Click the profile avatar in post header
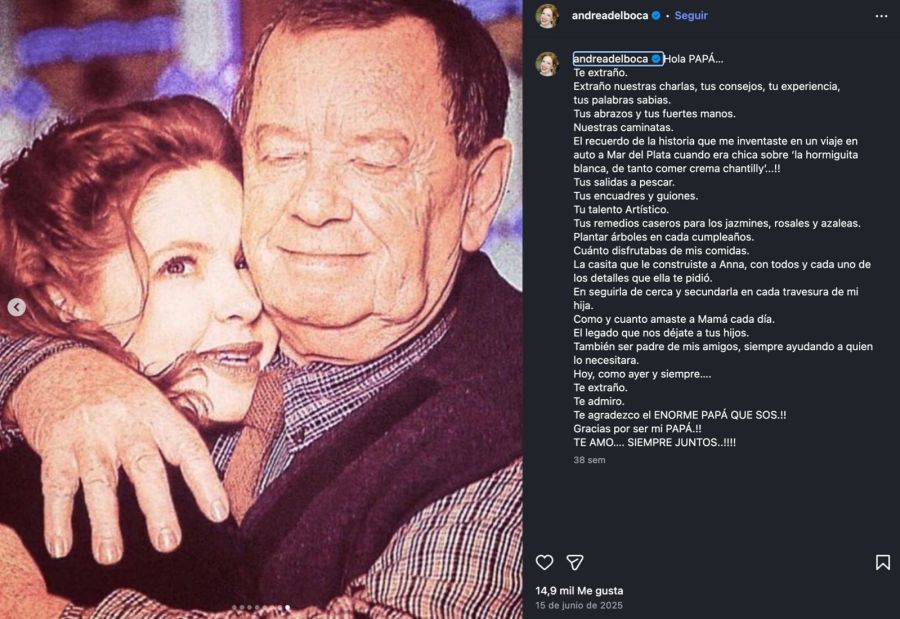Screen dimensions: 900x619 coord(547,16)
